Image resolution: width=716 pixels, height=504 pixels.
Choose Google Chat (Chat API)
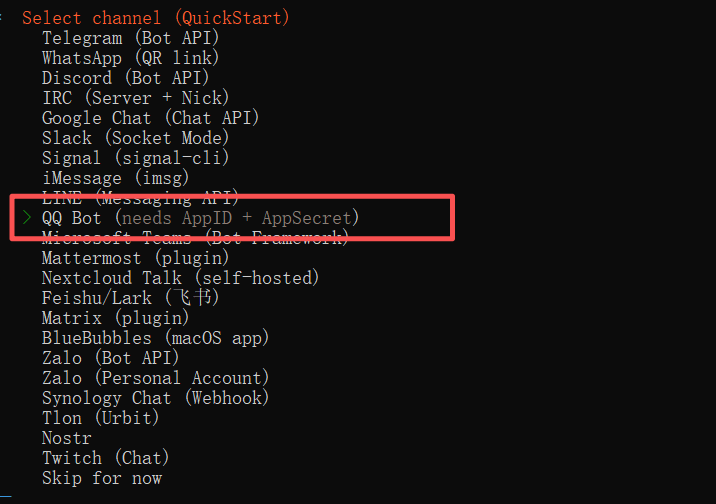click(x=150, y=118)
